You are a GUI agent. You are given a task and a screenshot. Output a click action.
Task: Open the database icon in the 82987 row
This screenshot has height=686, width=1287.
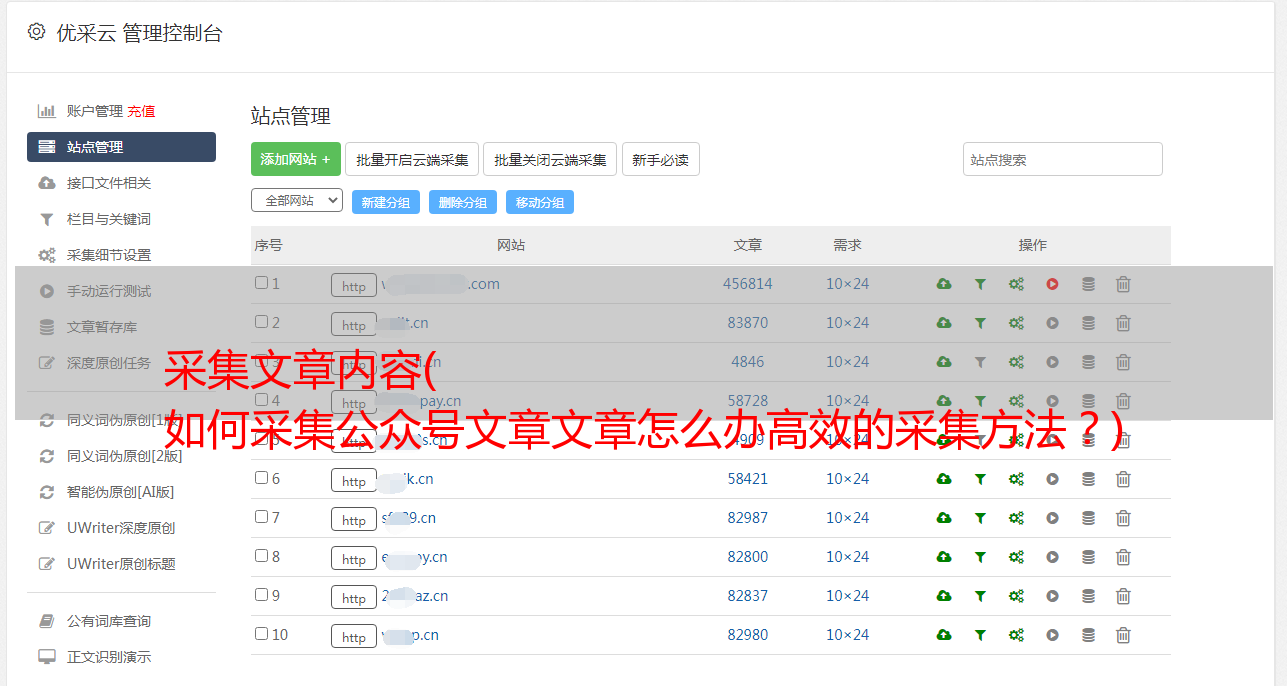pyautogui.click(x=1088, y=518)
